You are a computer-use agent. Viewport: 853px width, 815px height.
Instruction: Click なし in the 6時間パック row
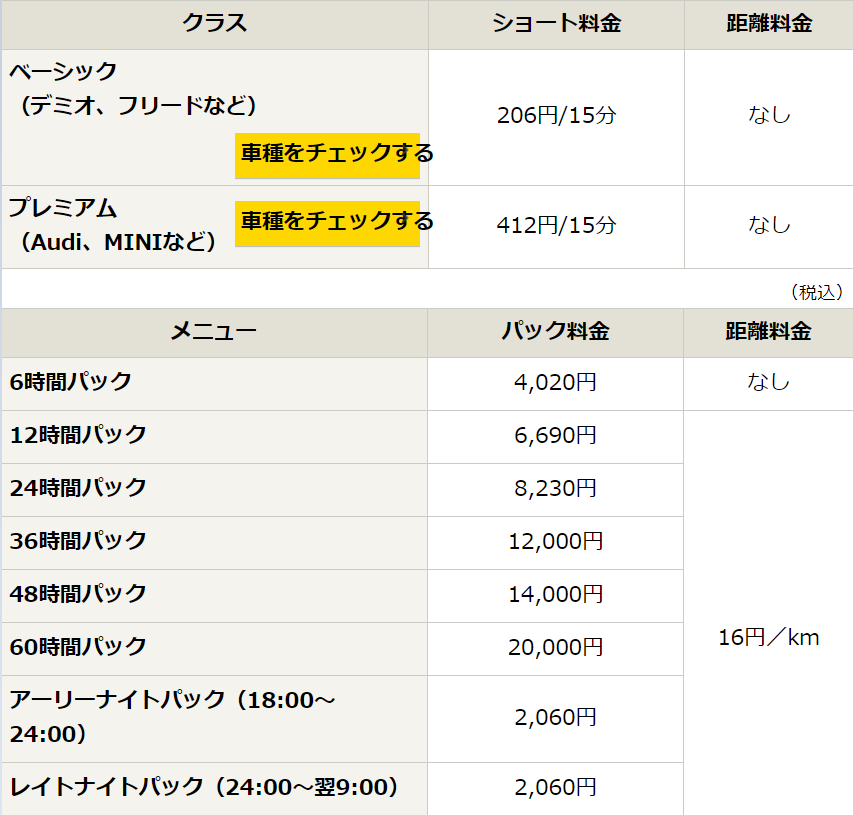(x=768, y=382)
